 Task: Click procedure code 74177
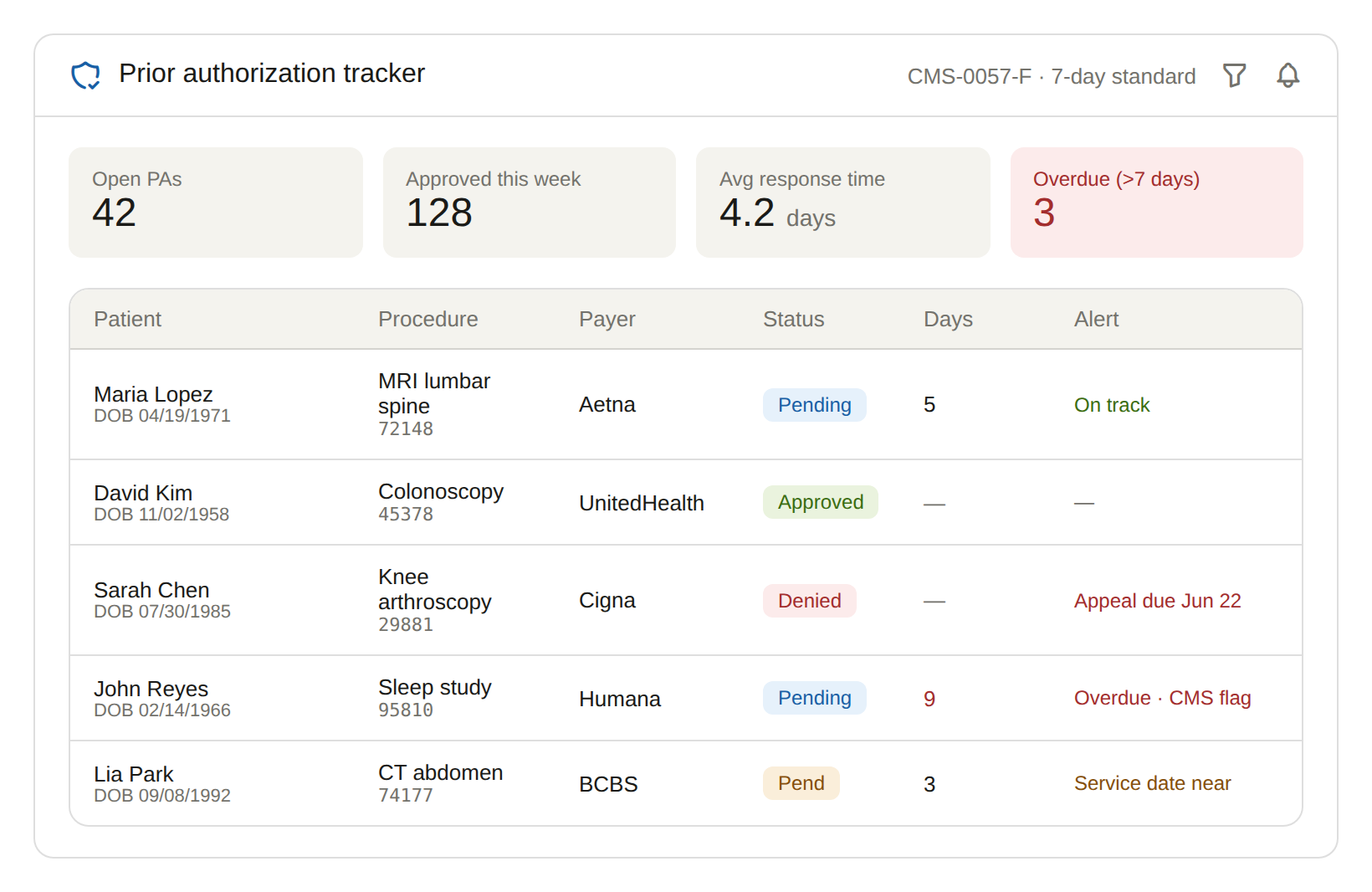406,796
